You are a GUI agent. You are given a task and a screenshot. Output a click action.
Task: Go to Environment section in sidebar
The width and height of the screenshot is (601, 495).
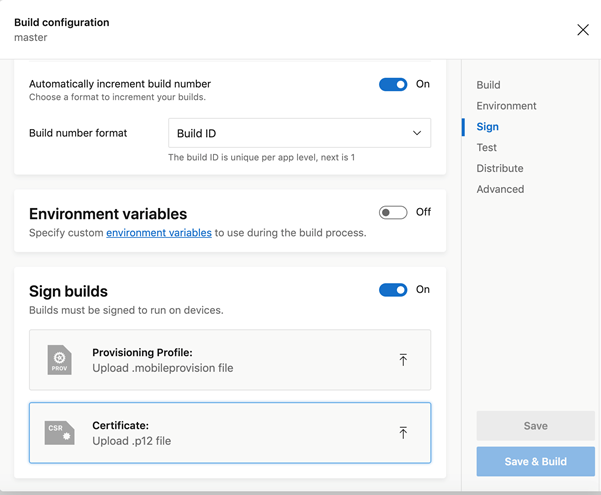point(506,106)
